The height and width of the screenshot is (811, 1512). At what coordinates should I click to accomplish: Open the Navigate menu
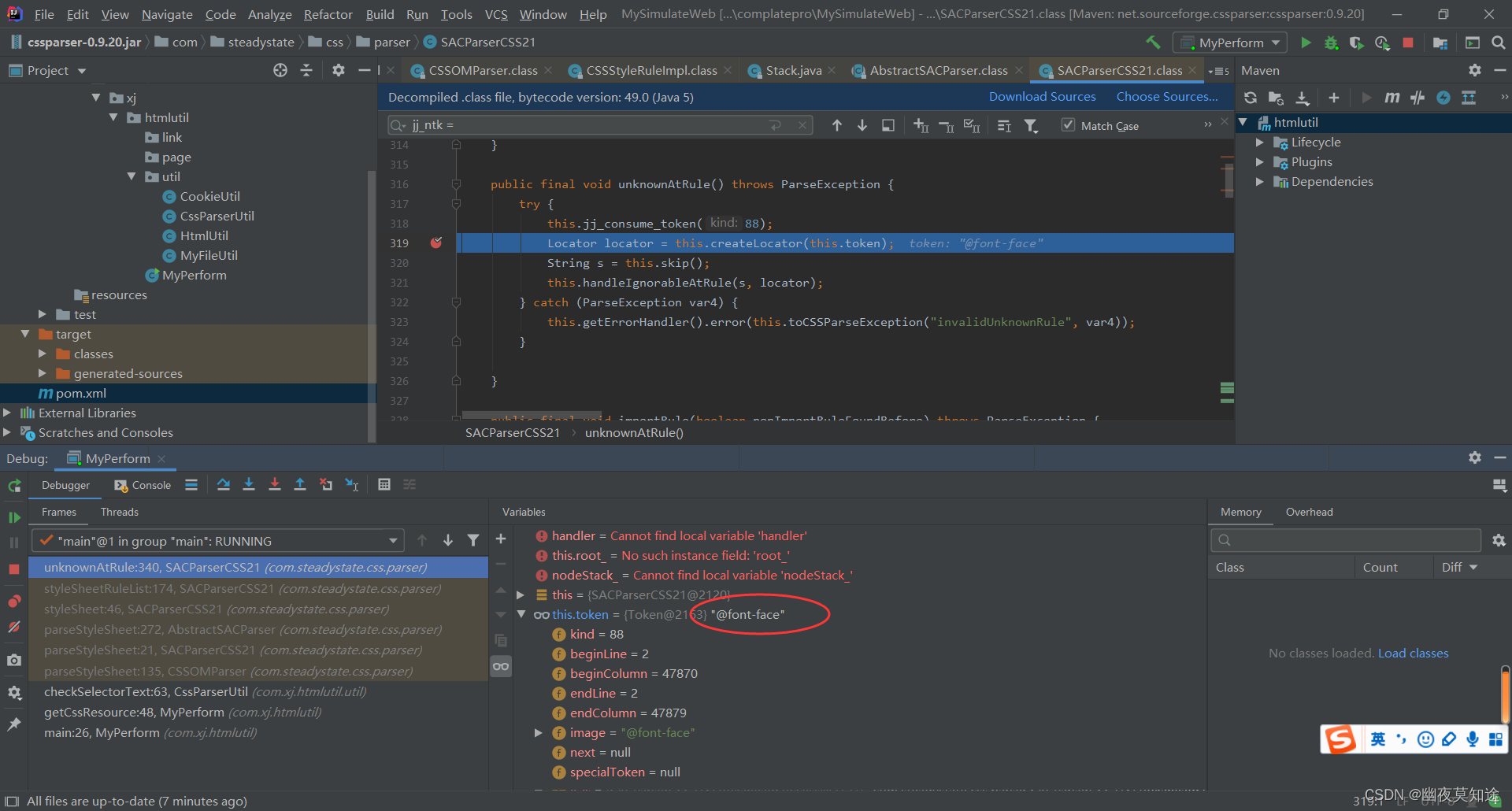point(167,14)
